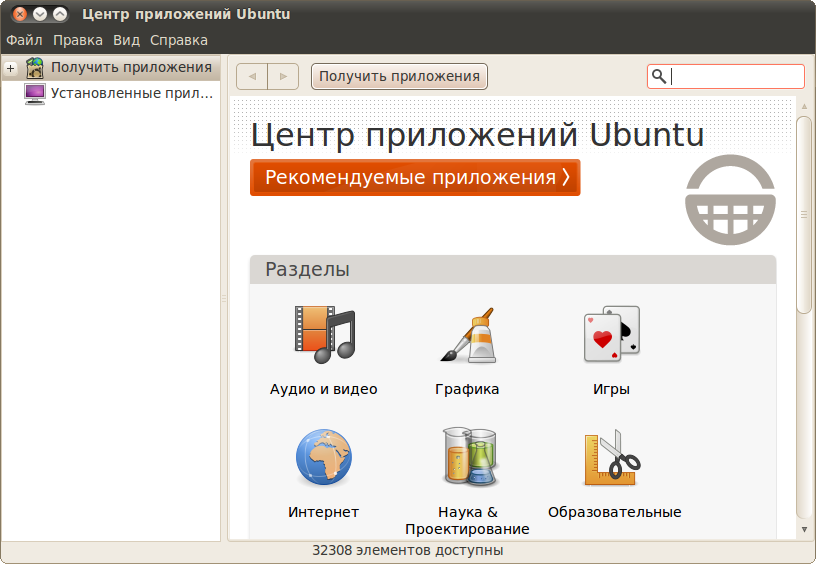Open the Файл menu
This screenshot has width=816, height=564.
click(24, 40)
